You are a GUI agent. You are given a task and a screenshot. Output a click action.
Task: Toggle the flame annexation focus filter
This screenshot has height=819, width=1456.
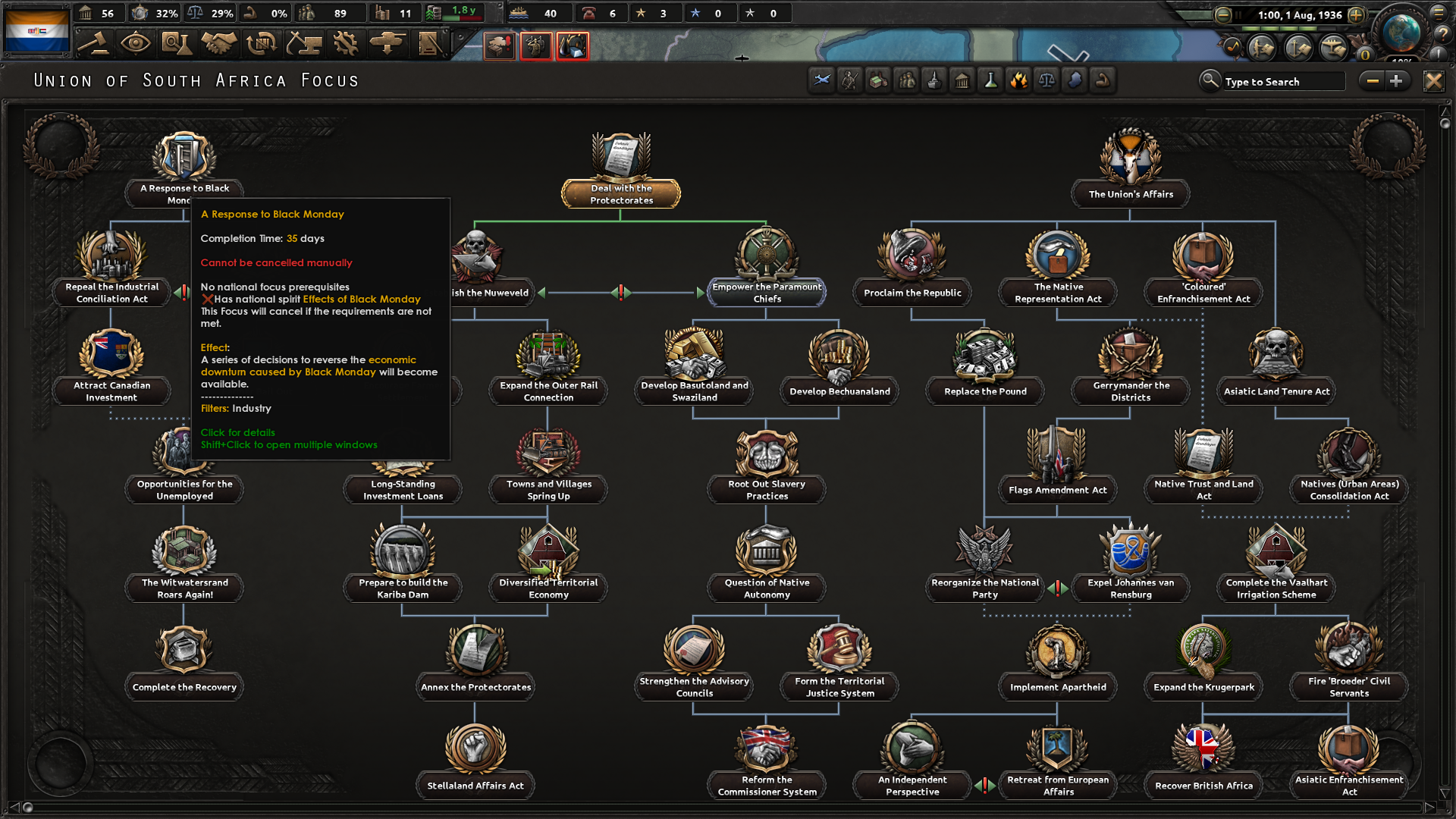pyautogui.click(x=1018, y=80)
